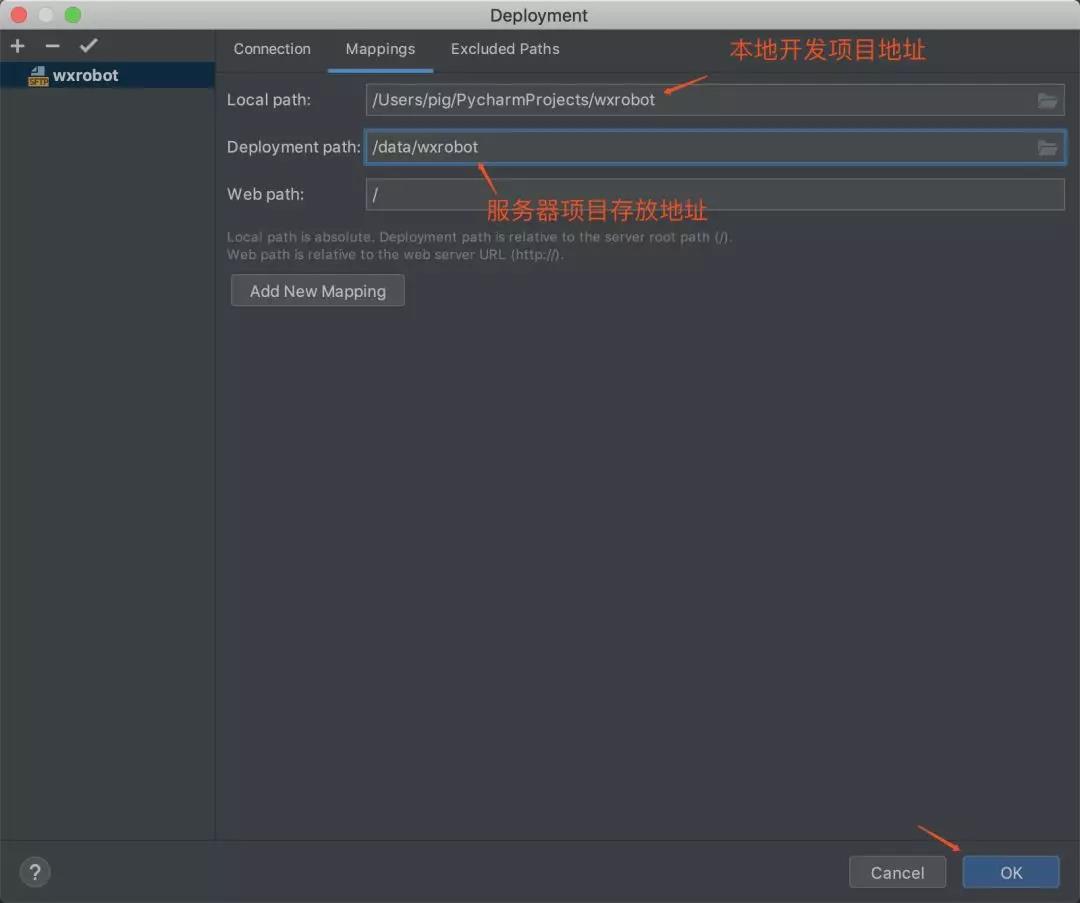The image size is (1080, 903).
Task: Select the Mappings tab
Action: pos(380,49)
